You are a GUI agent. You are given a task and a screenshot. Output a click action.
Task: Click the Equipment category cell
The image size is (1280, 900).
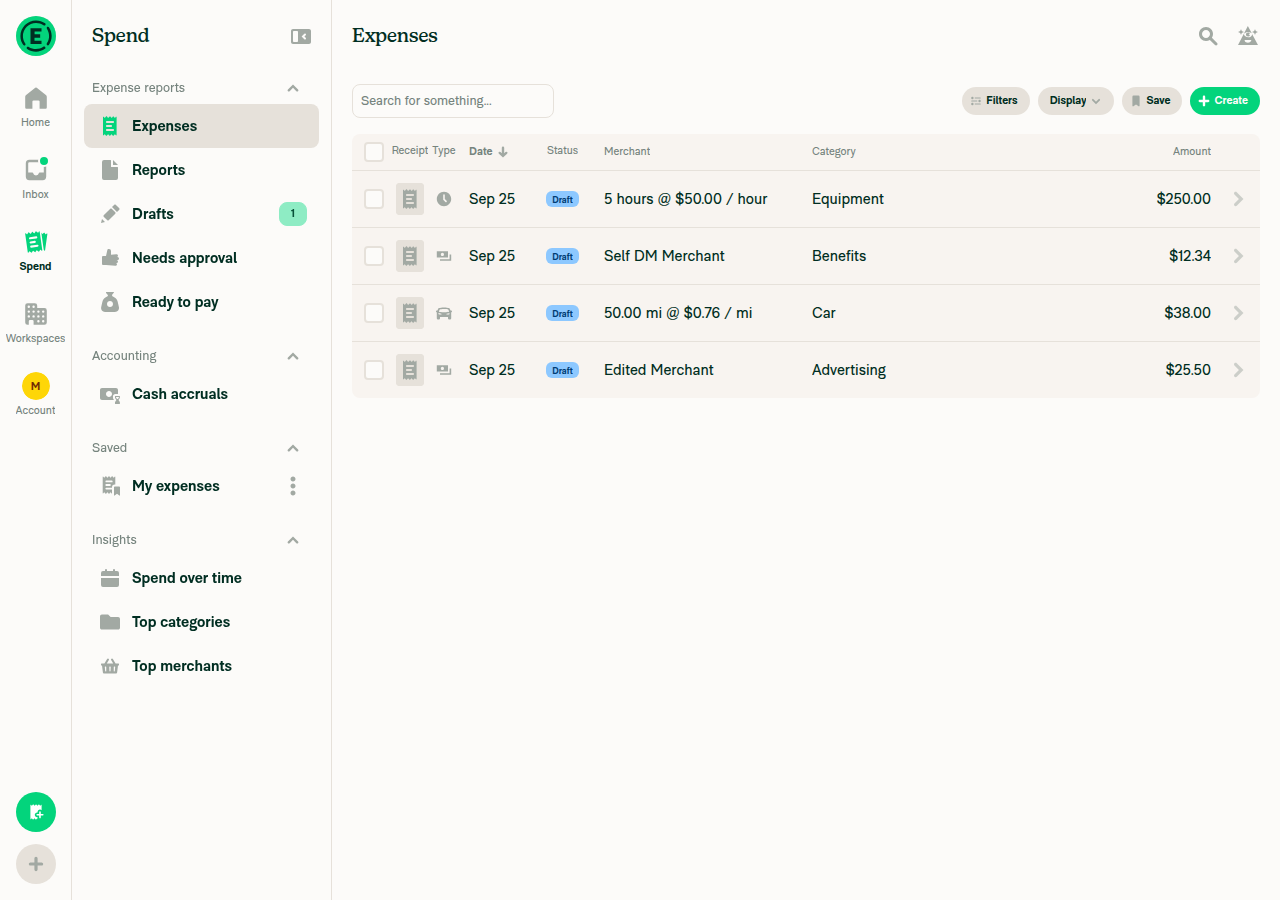[848, 199]
